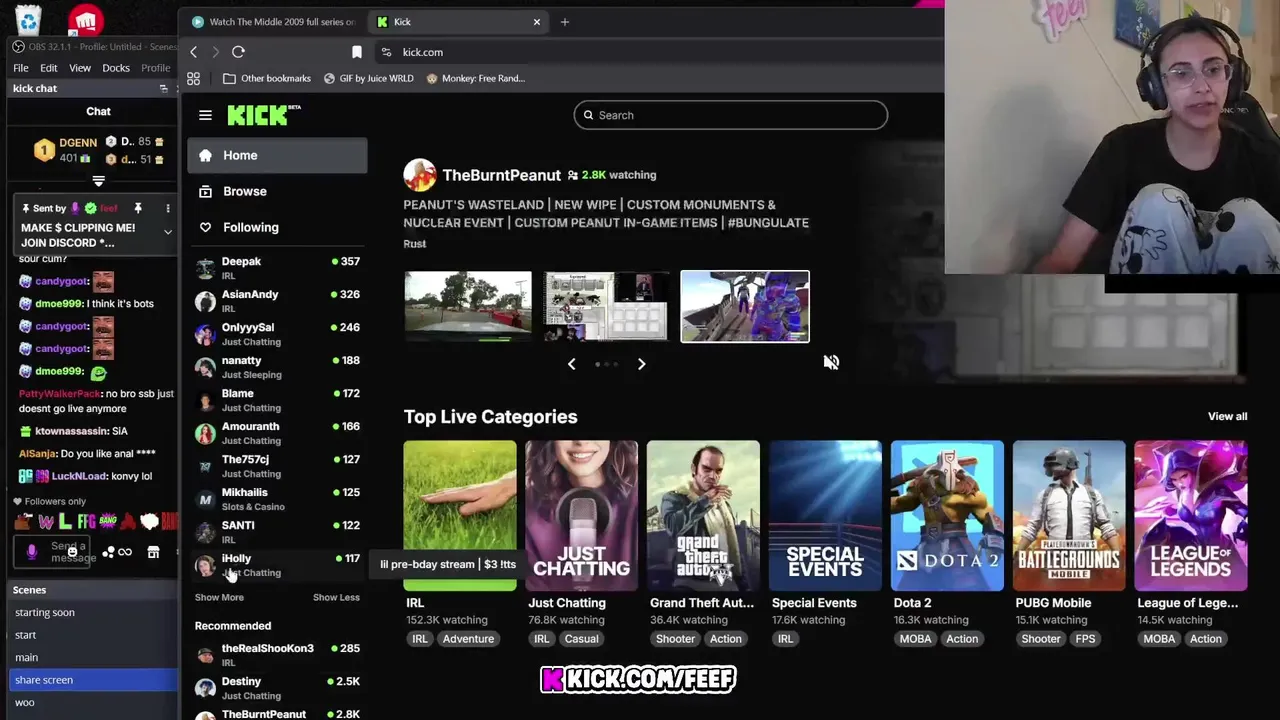
Task: Switch to OBS scene 'starting soon'
Action: pos(92,612)
